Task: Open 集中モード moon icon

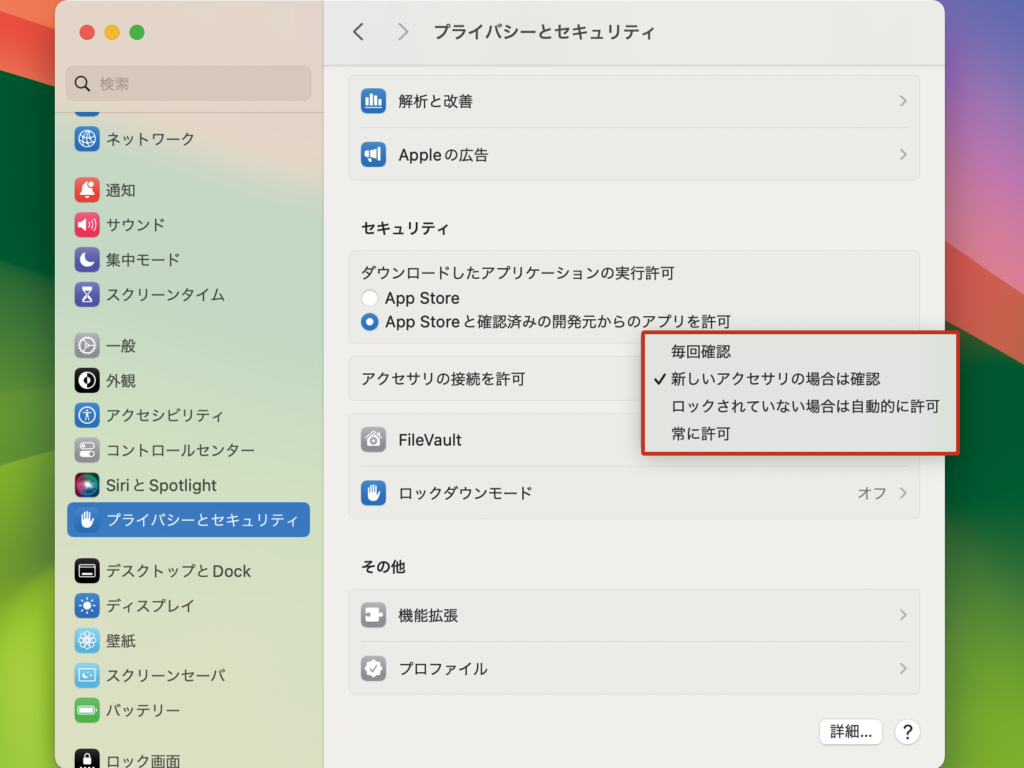Action: [x=87, y=259]
